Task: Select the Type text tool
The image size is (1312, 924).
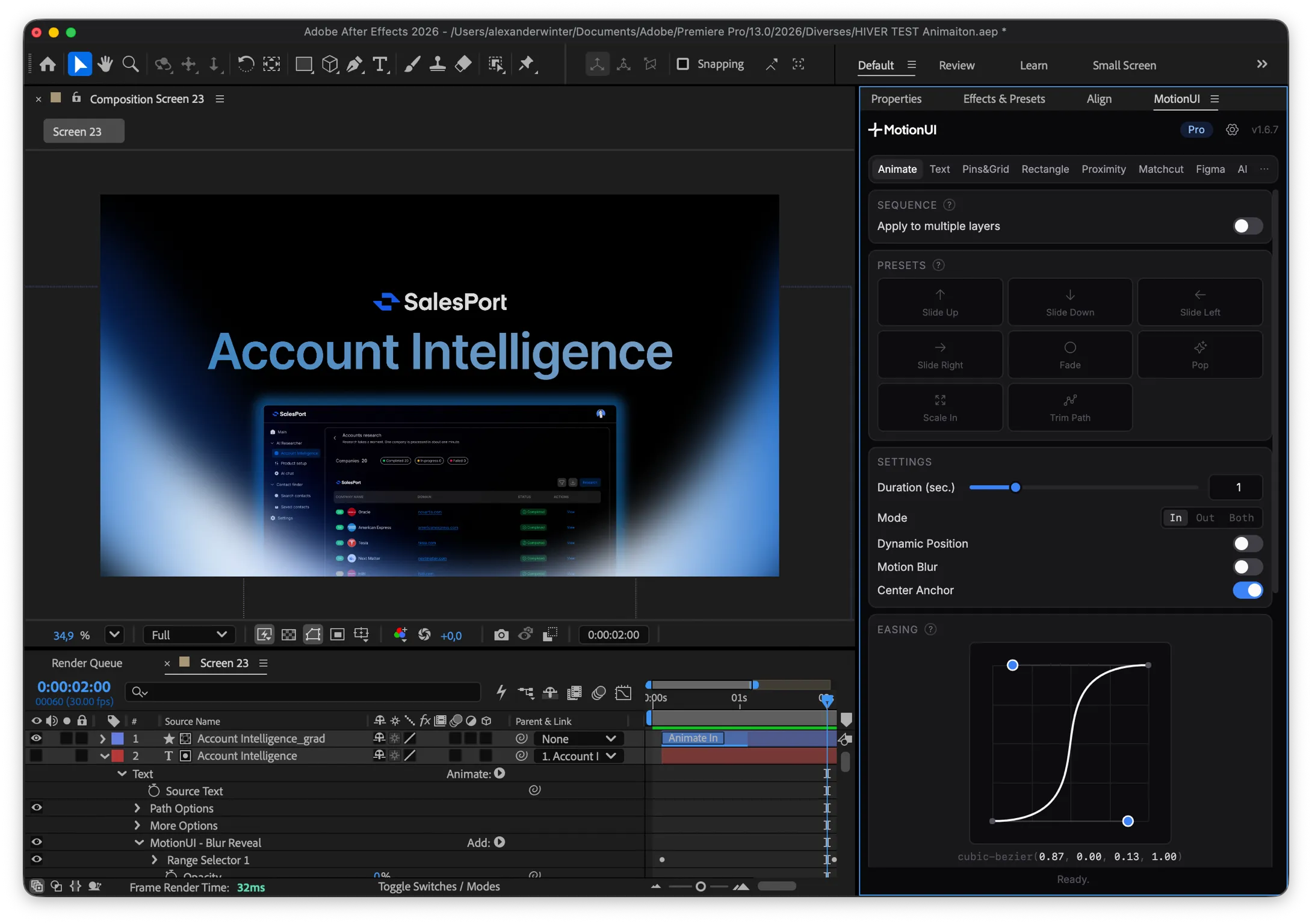Action: coord(380,64)
